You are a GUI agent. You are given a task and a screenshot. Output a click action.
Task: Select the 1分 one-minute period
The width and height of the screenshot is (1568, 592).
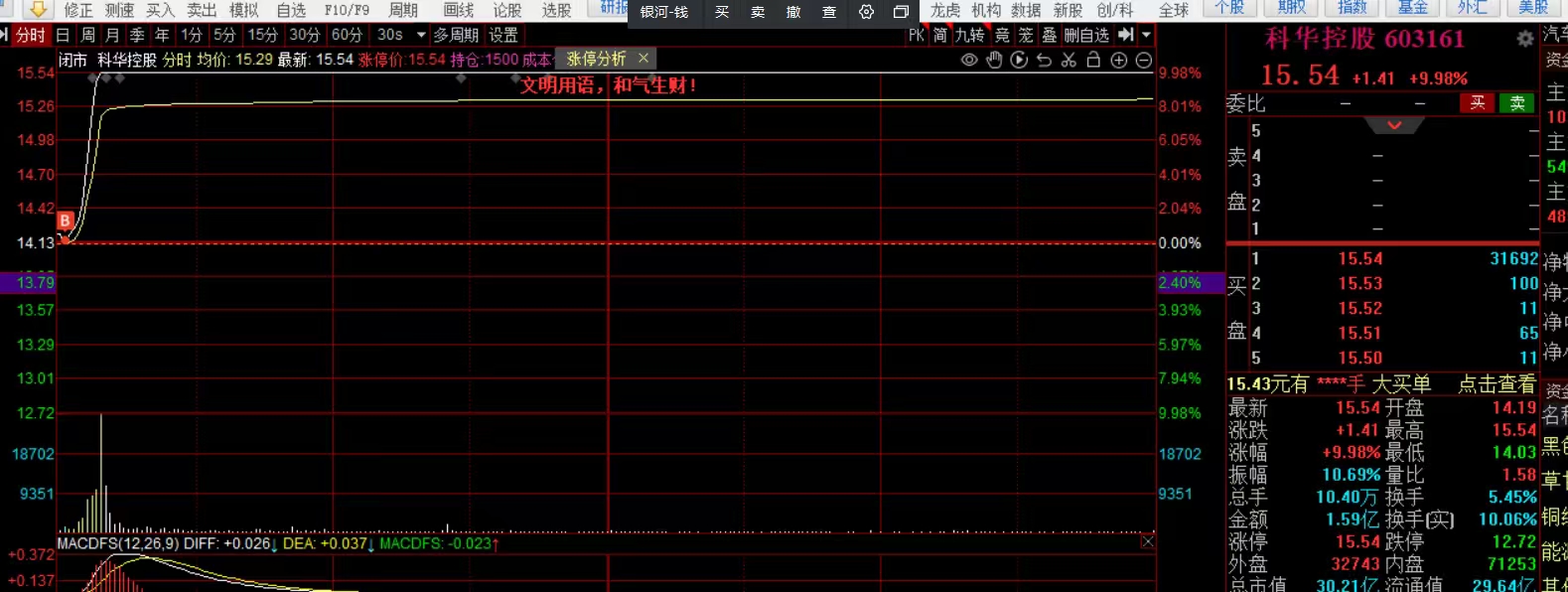(192, 35)
